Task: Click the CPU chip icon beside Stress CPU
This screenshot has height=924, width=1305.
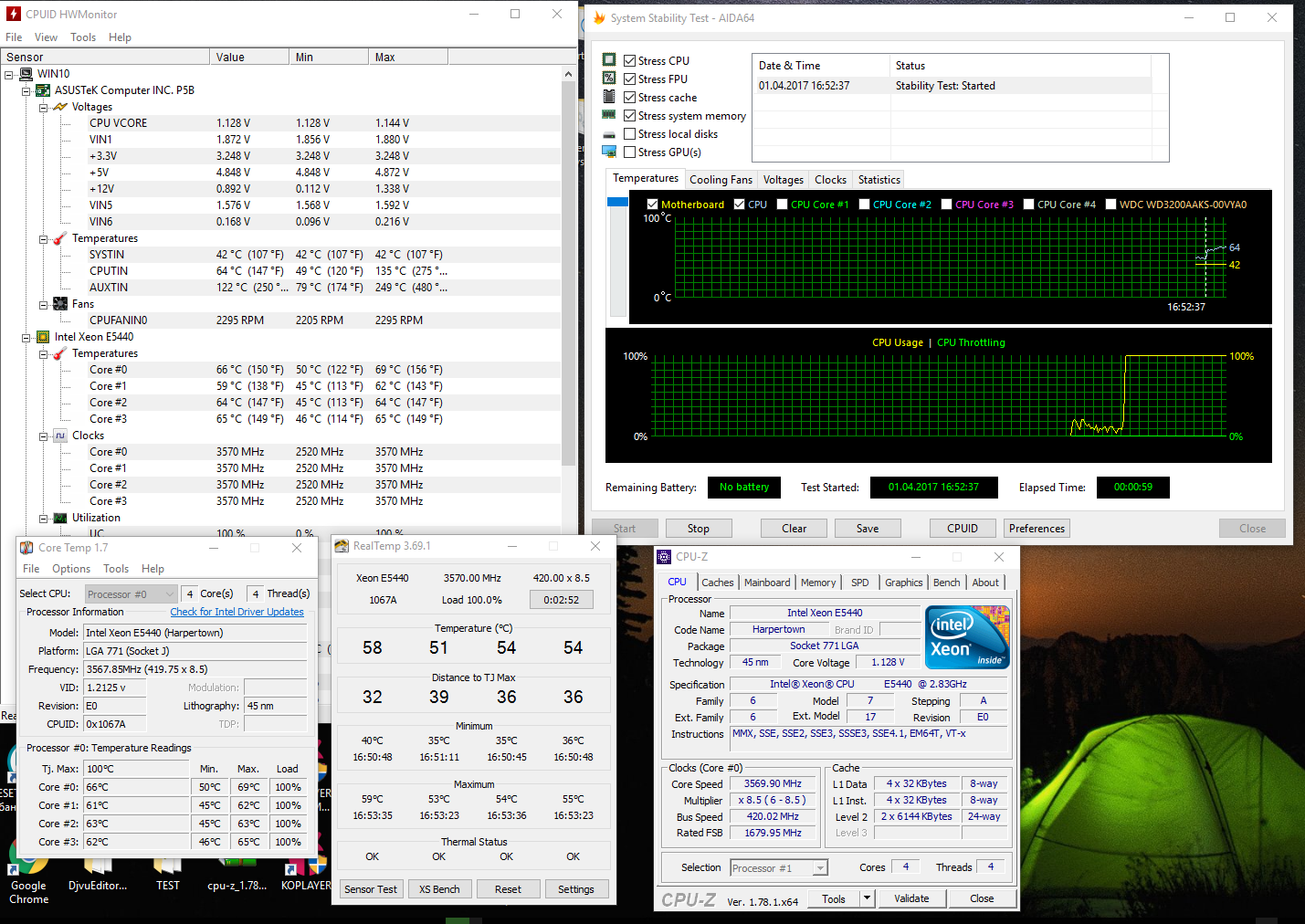Action: pos(609,60)
